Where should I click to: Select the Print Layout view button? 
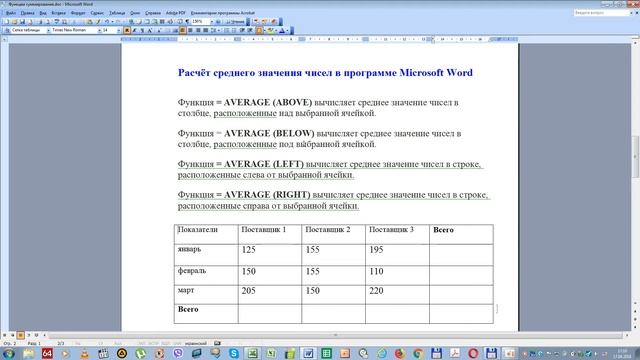pos(20,335)
